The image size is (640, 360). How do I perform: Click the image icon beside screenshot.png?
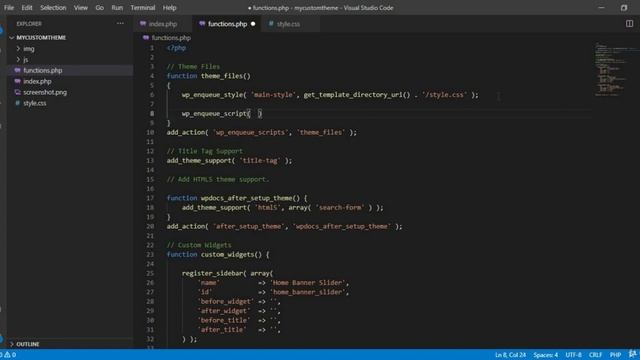(x=18, y=92)
